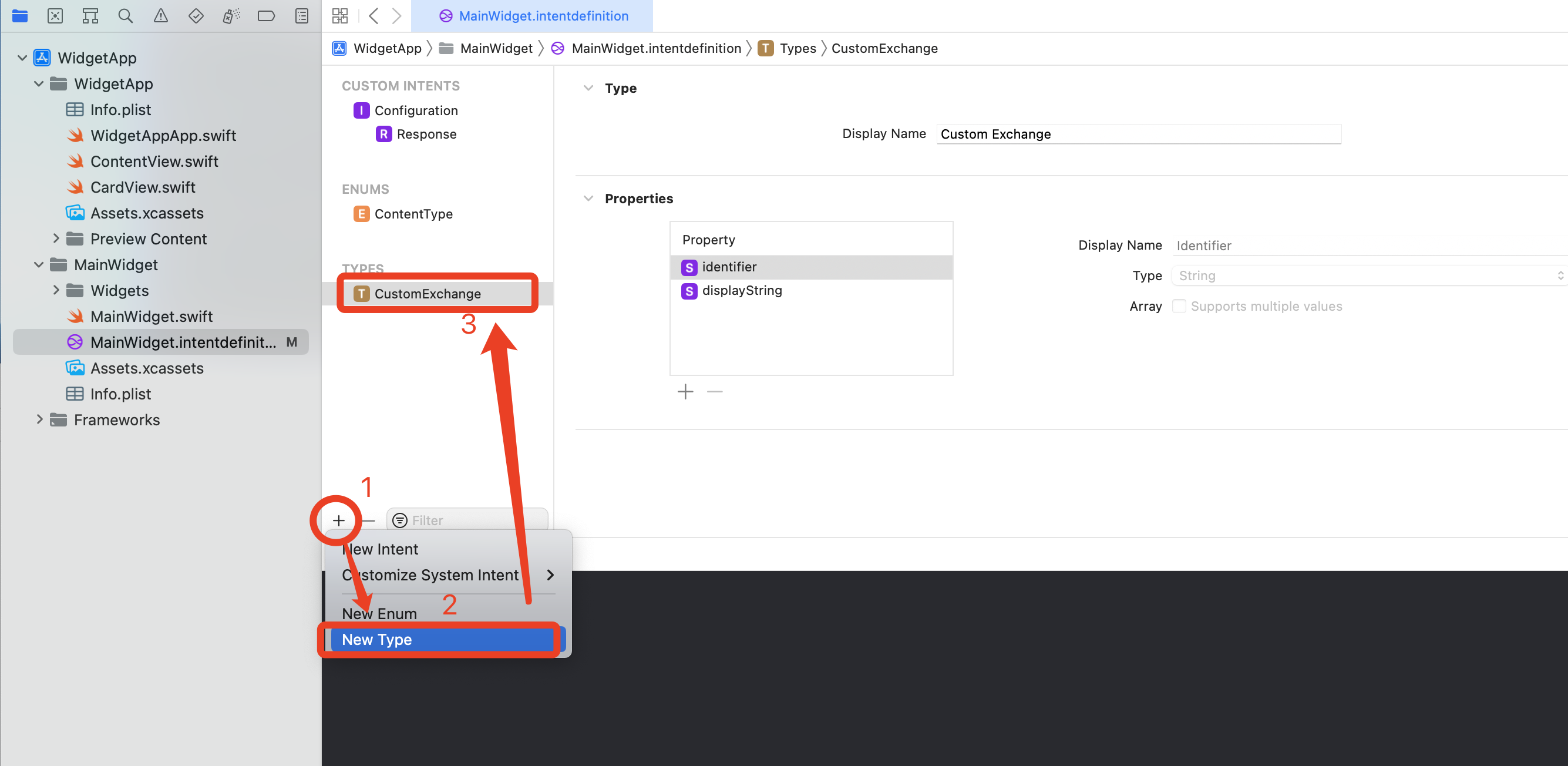This screenshot has height=766, width=1568.
Task: Click the add property plus button
Action: point(685,391)
